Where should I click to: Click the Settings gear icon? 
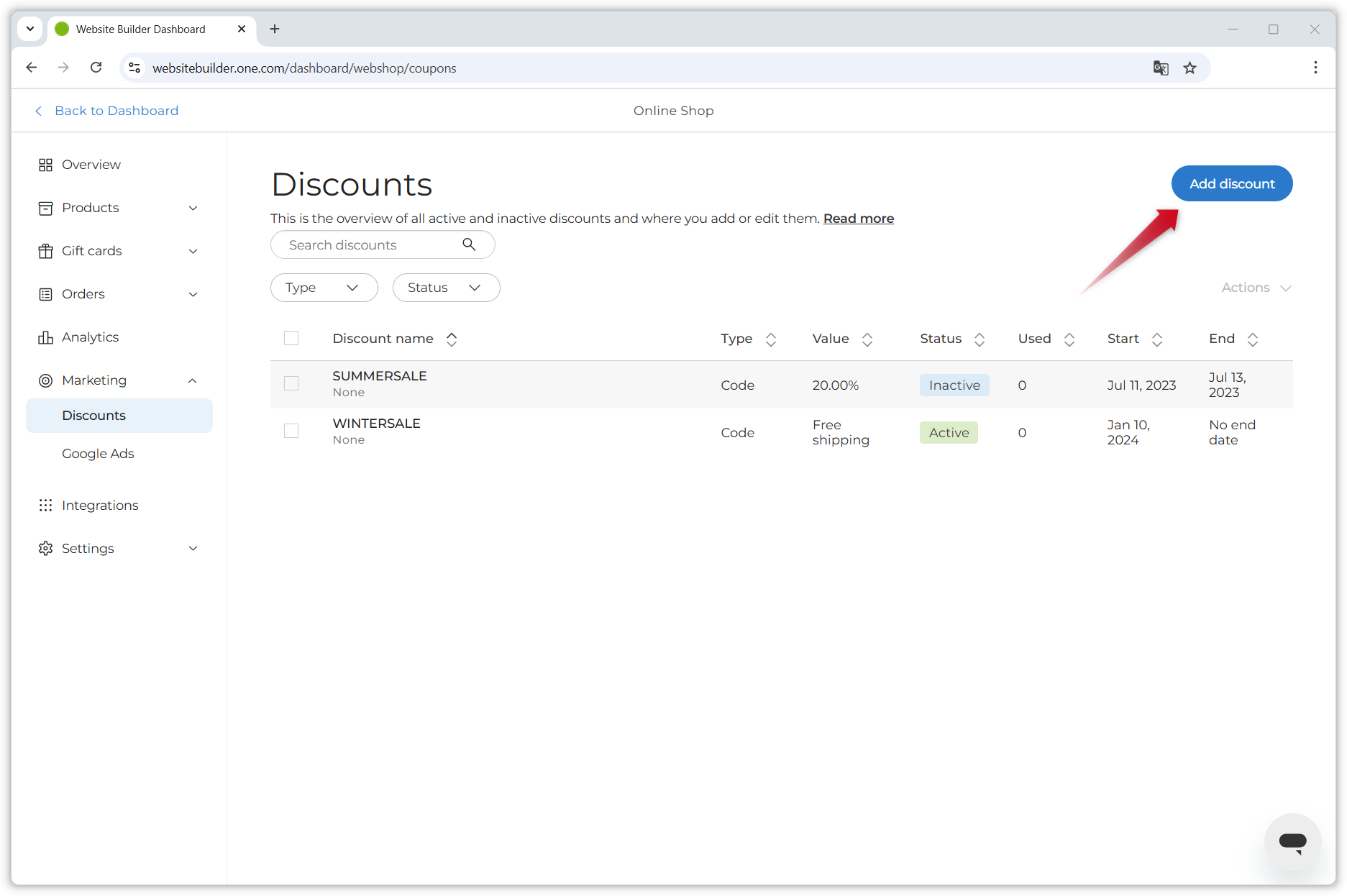[45, 548]
